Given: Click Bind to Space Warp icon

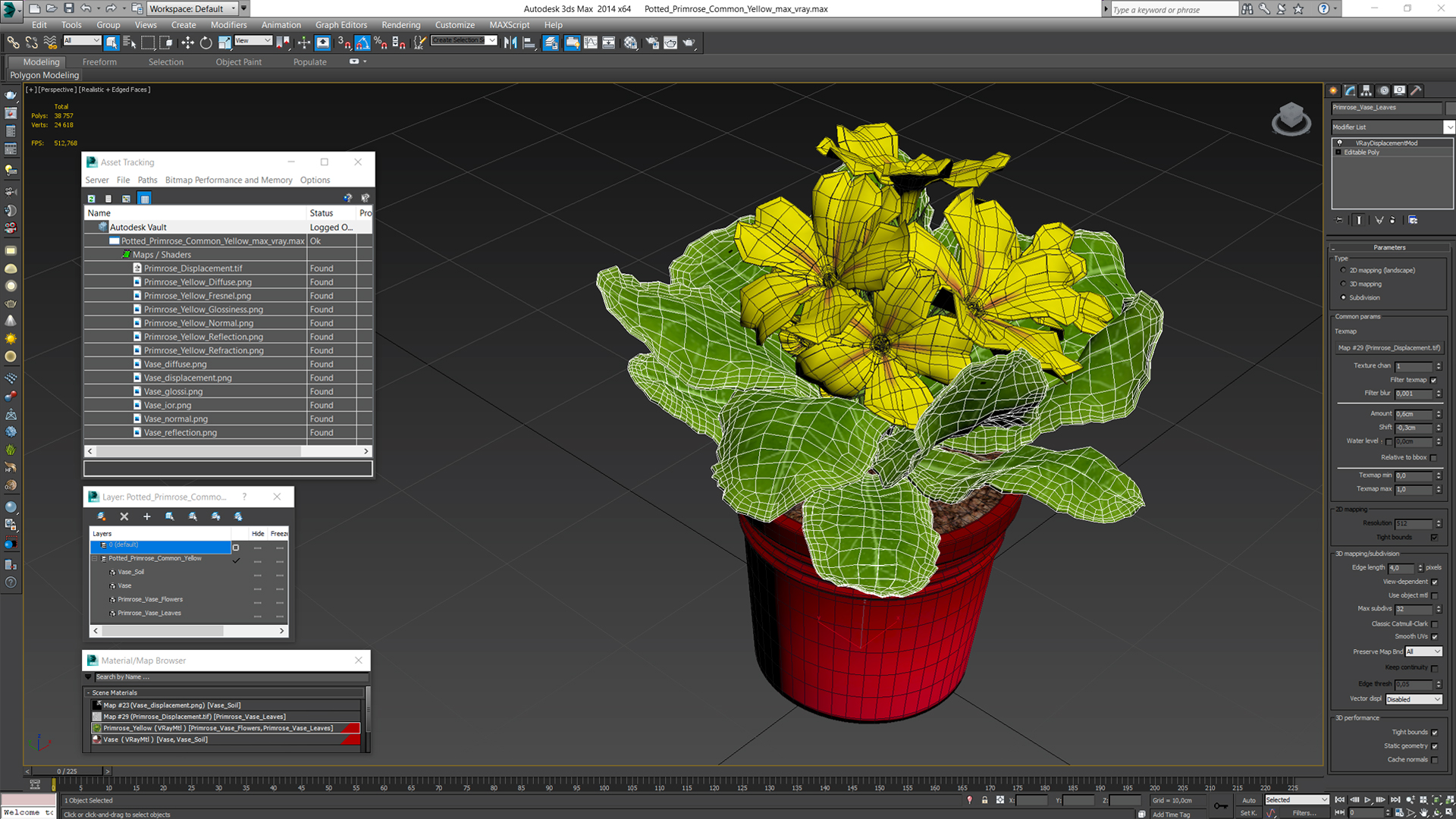Looking at the screenshot, I should [x=50, y=42].
